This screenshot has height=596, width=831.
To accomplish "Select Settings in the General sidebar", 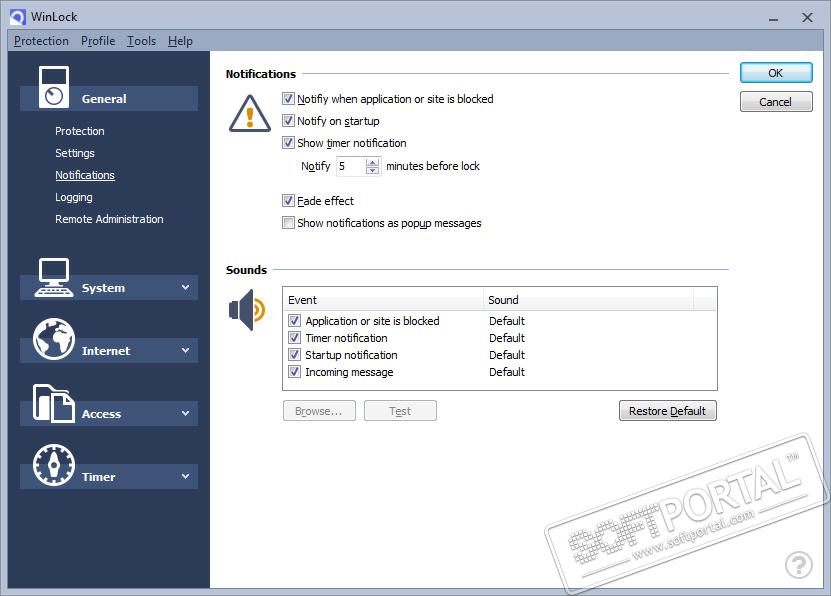I will tap(75, 153).
